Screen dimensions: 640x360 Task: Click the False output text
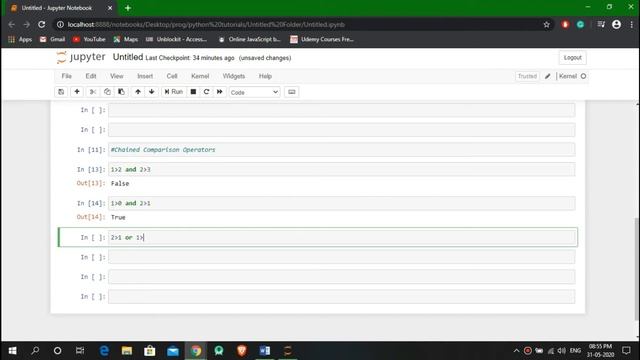tap(120, 184)
